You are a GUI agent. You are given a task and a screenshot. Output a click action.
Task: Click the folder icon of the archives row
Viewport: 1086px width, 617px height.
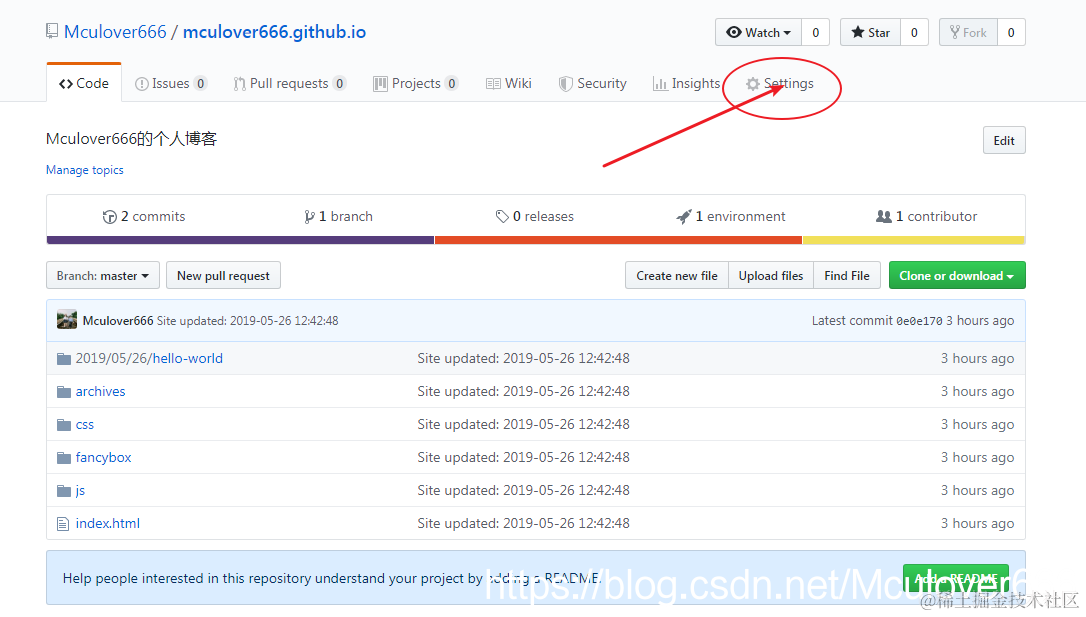[x=64, y=392]
